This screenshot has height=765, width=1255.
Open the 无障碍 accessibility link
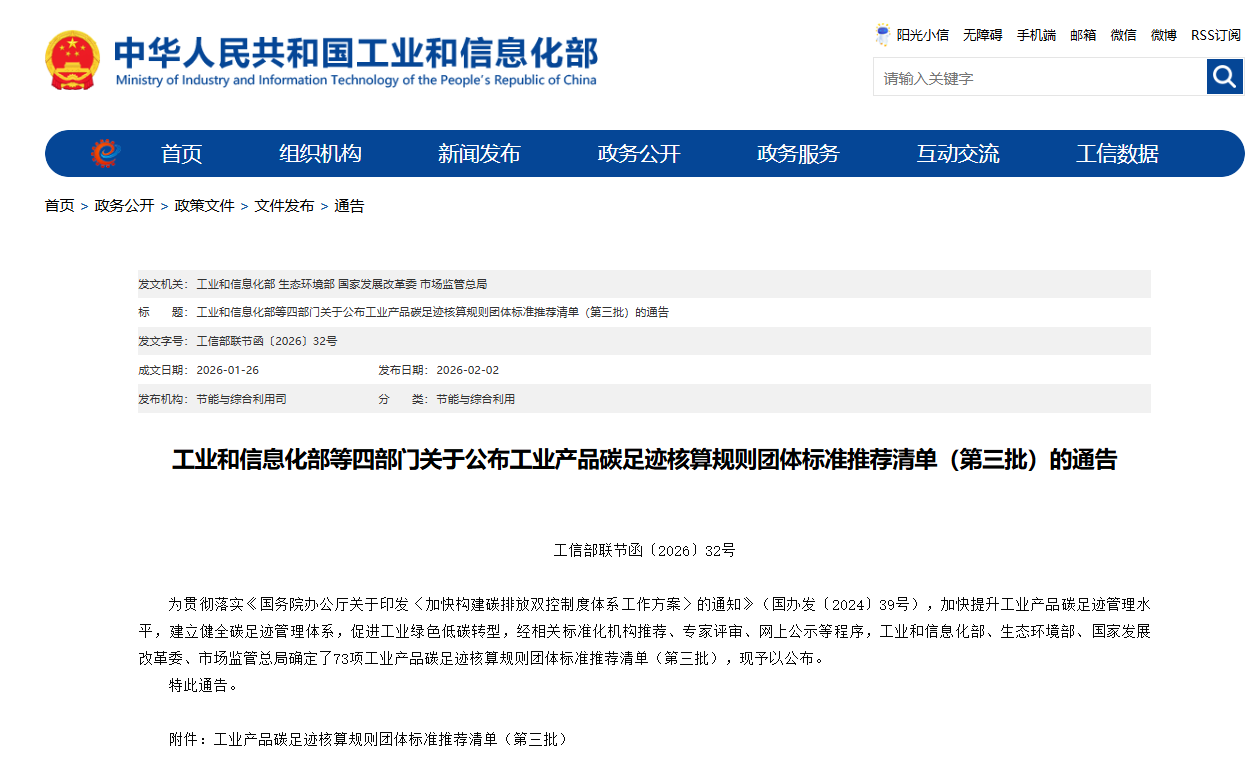(982, 35)
